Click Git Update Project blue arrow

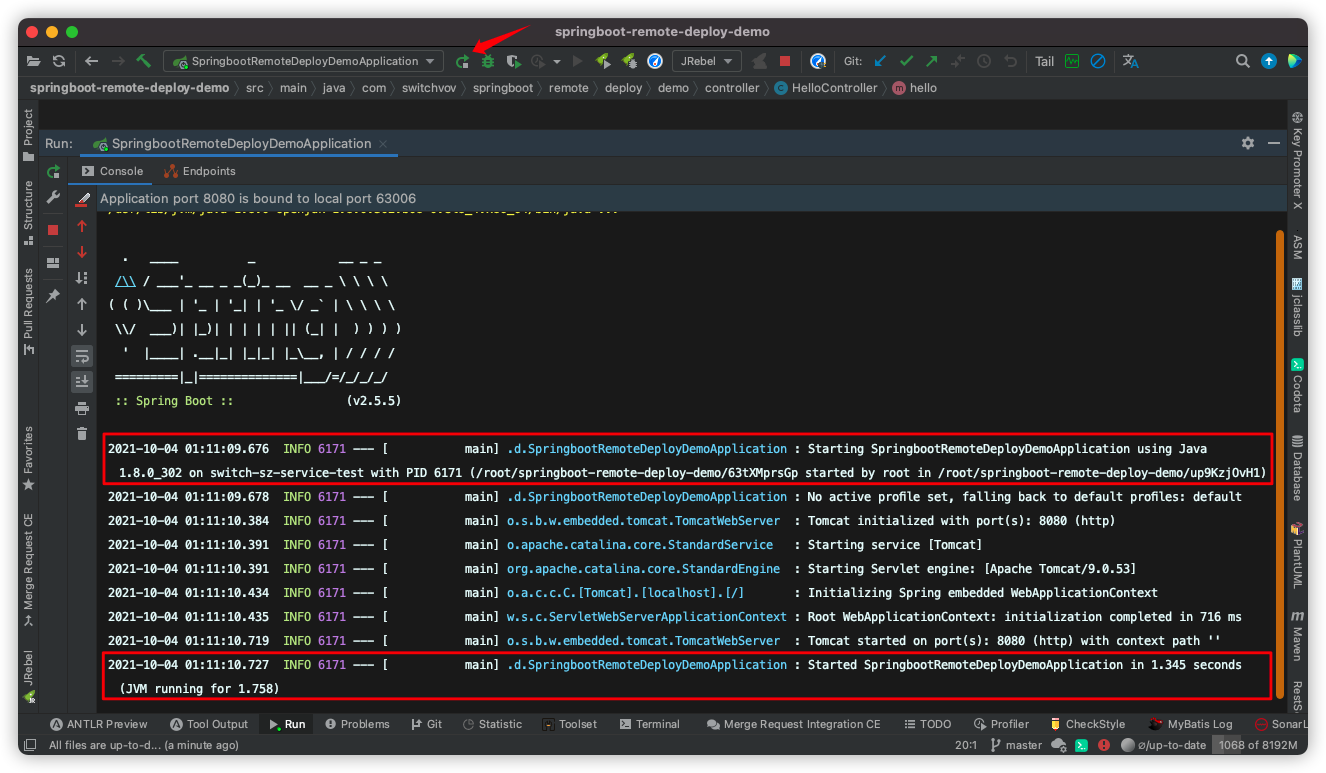coord(880,61)
